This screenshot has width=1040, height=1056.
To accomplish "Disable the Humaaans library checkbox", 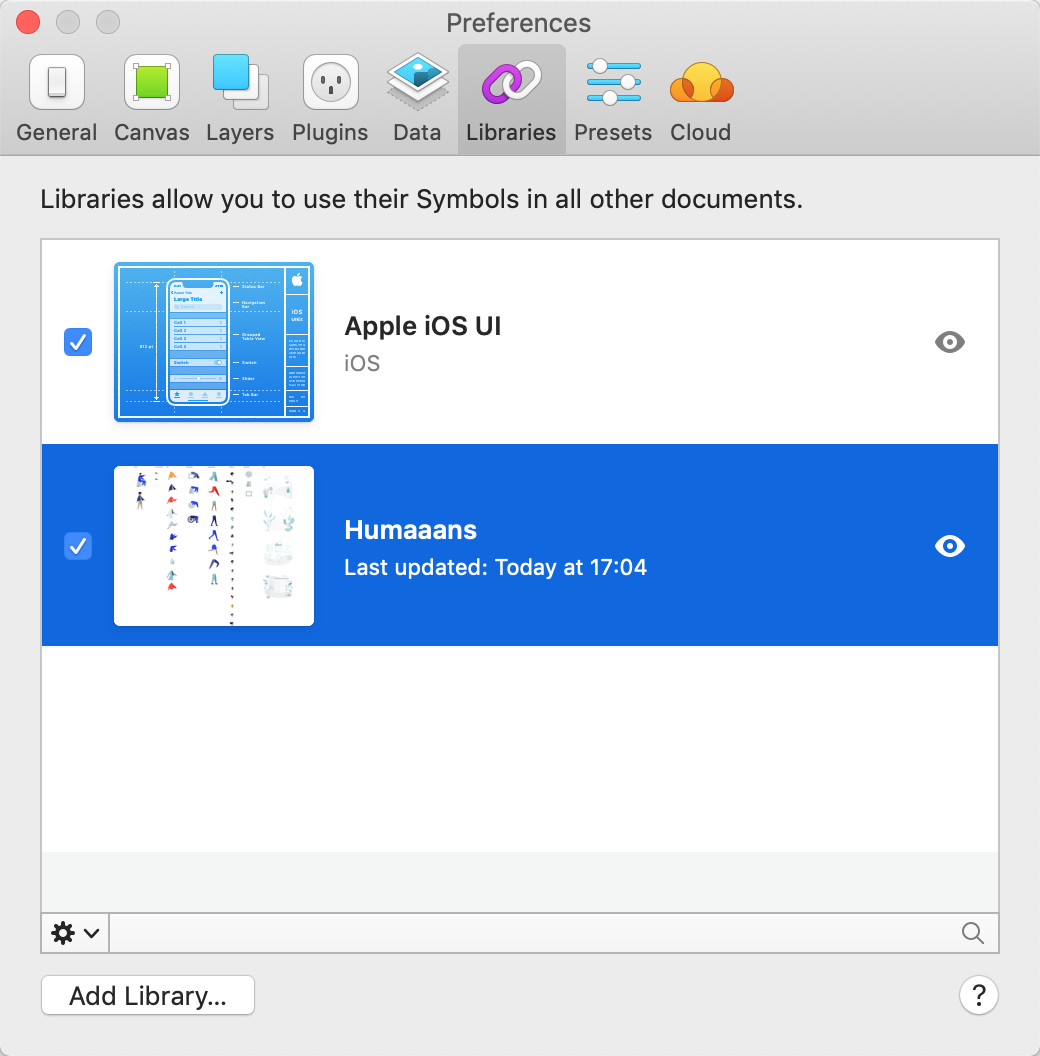I will tap(78, 546).
